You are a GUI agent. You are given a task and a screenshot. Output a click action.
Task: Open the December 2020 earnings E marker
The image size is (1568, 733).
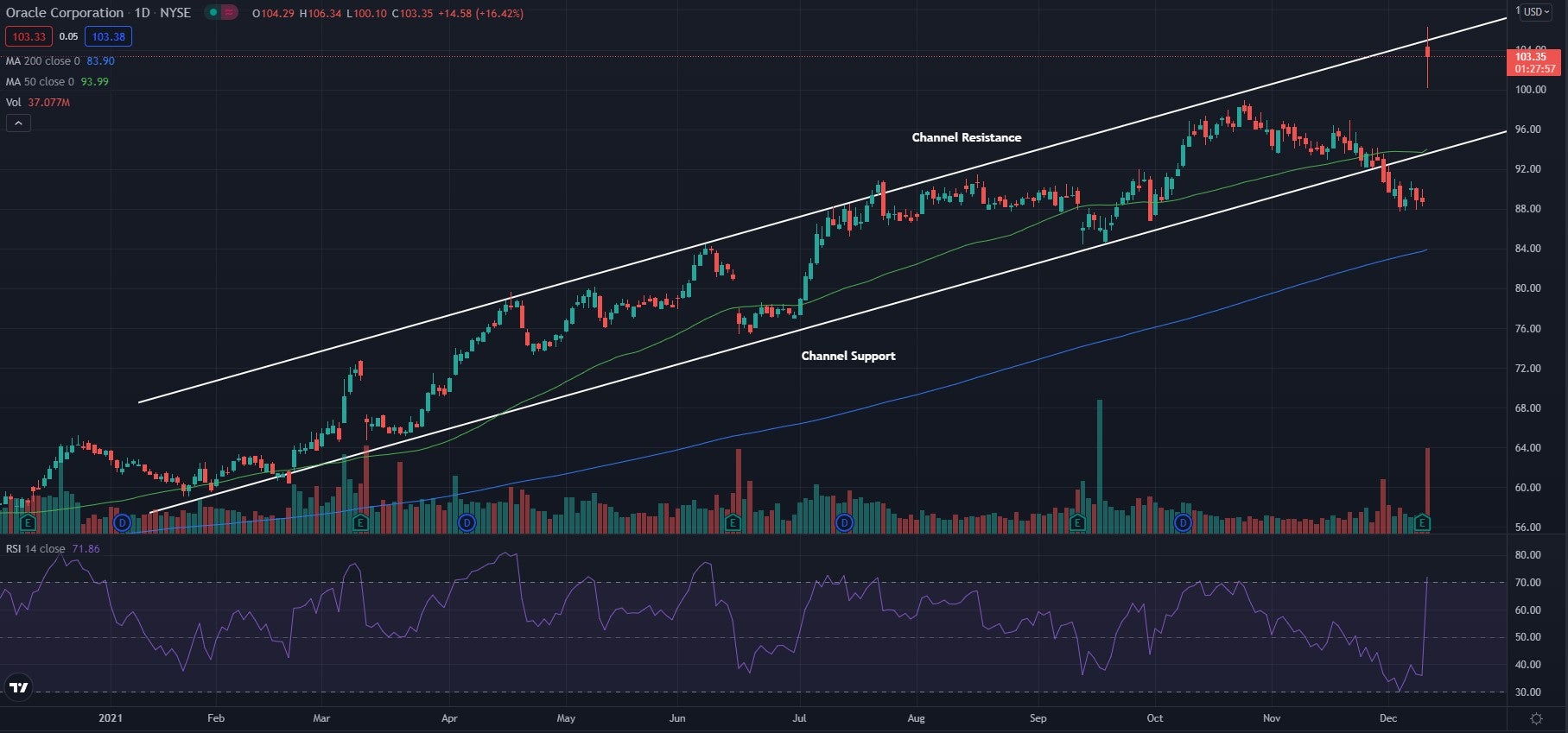click(x=29, y=522)
